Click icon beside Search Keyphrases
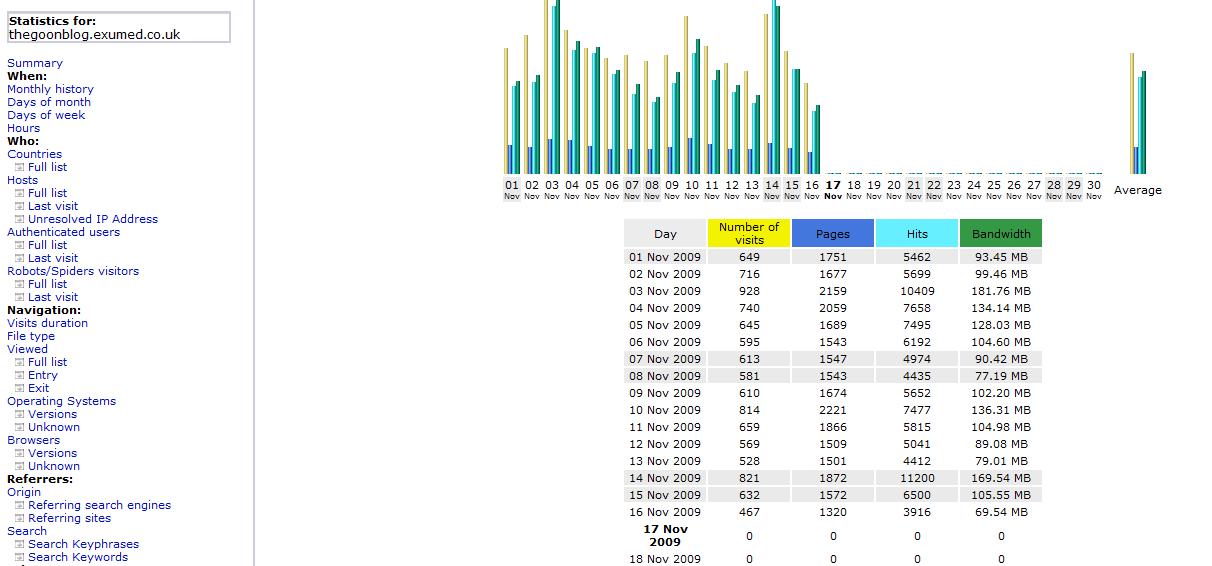 click(19, 544)
